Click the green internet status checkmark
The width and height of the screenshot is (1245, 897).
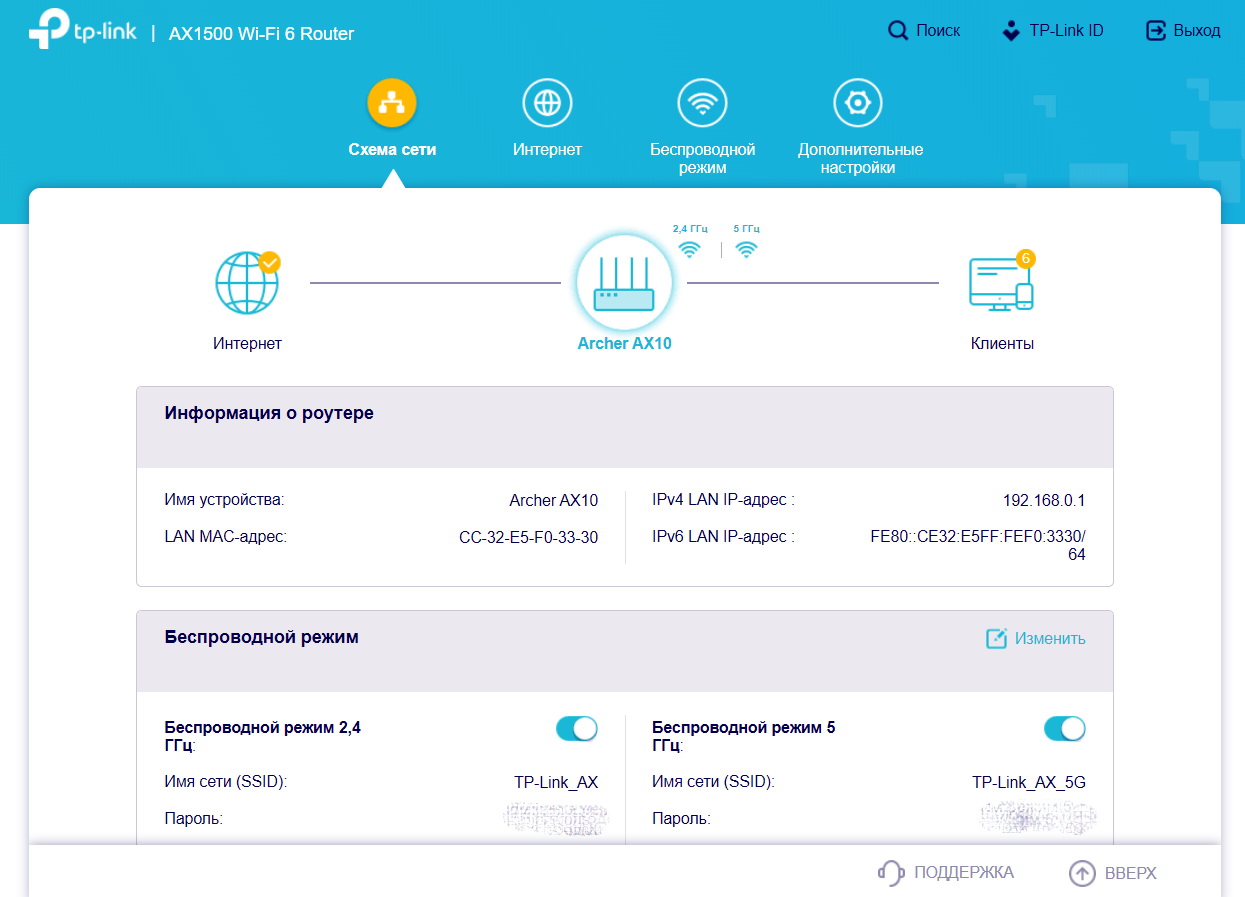click(x=270, y=263)
